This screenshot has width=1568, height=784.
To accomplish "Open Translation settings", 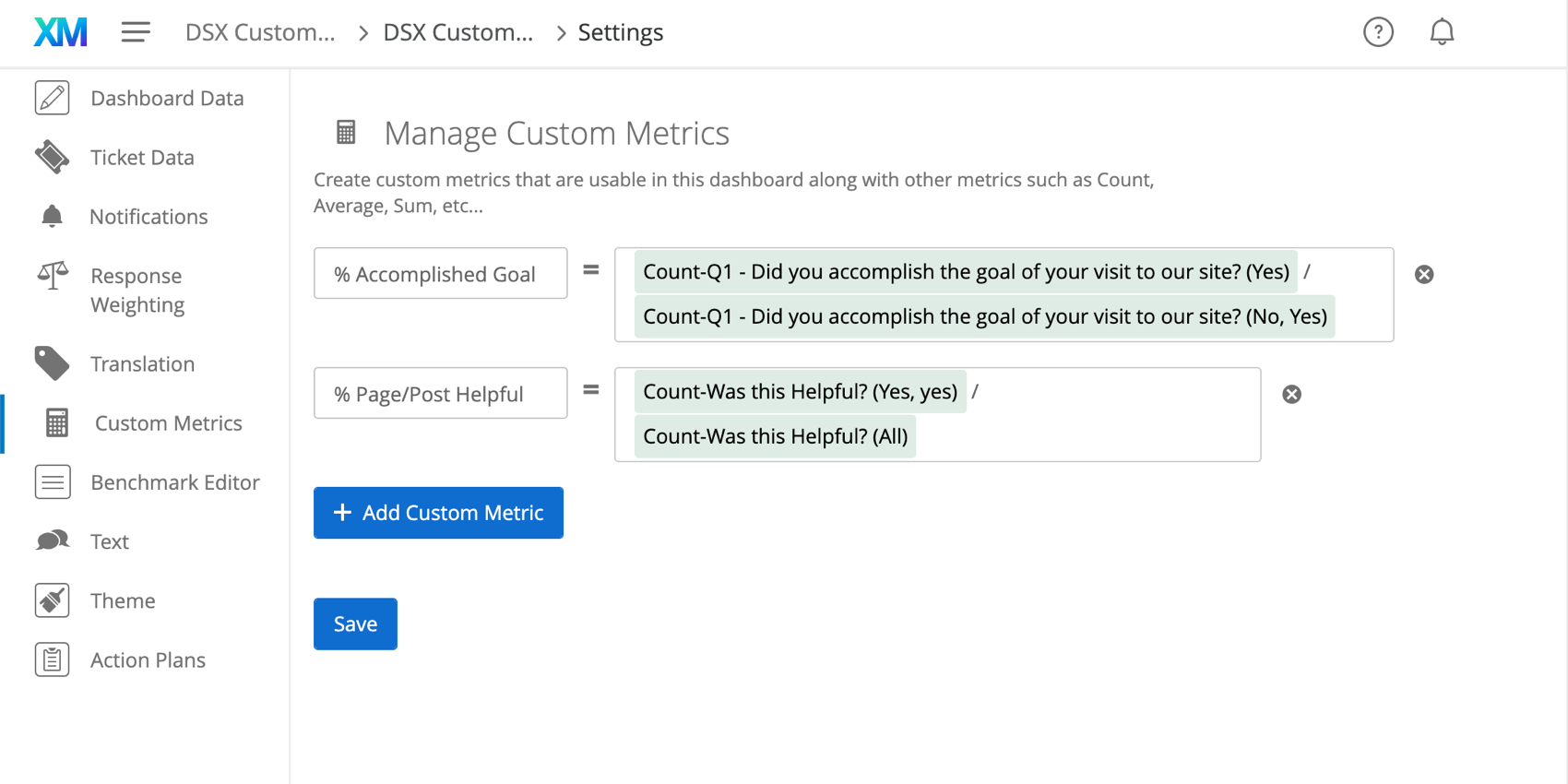I will point(142,363).
